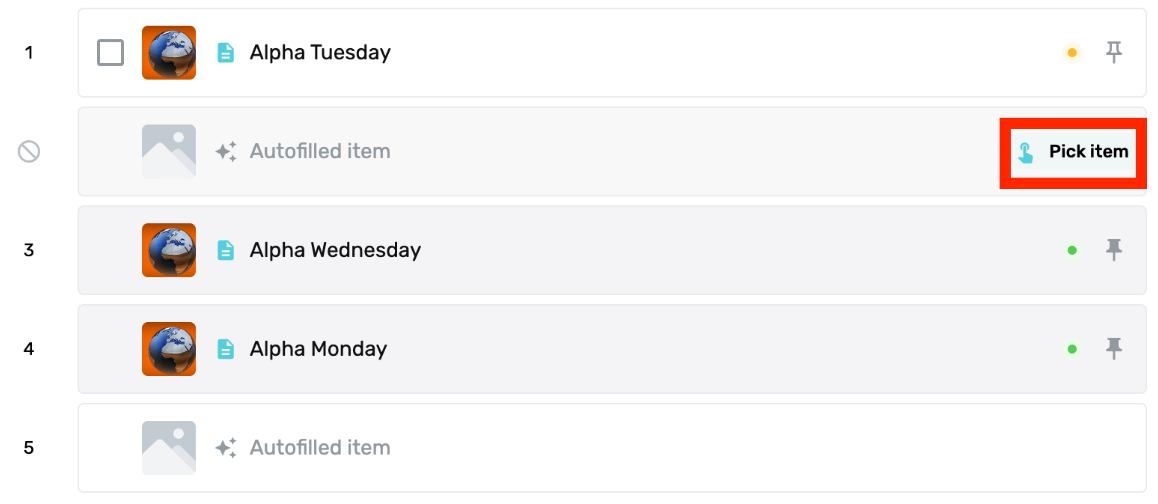Open the Alpha Wednesday globe thumbnail

169,250
